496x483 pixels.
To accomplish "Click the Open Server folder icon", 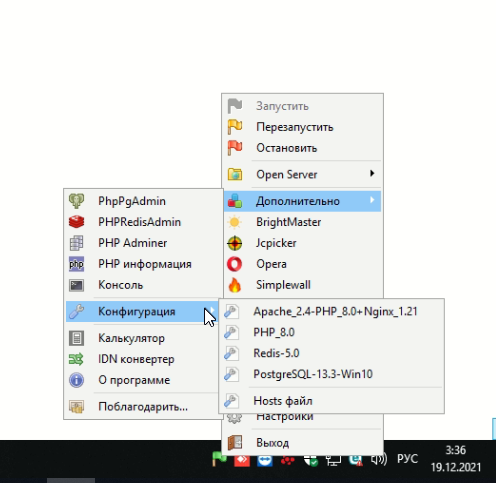I will point(235,174).
